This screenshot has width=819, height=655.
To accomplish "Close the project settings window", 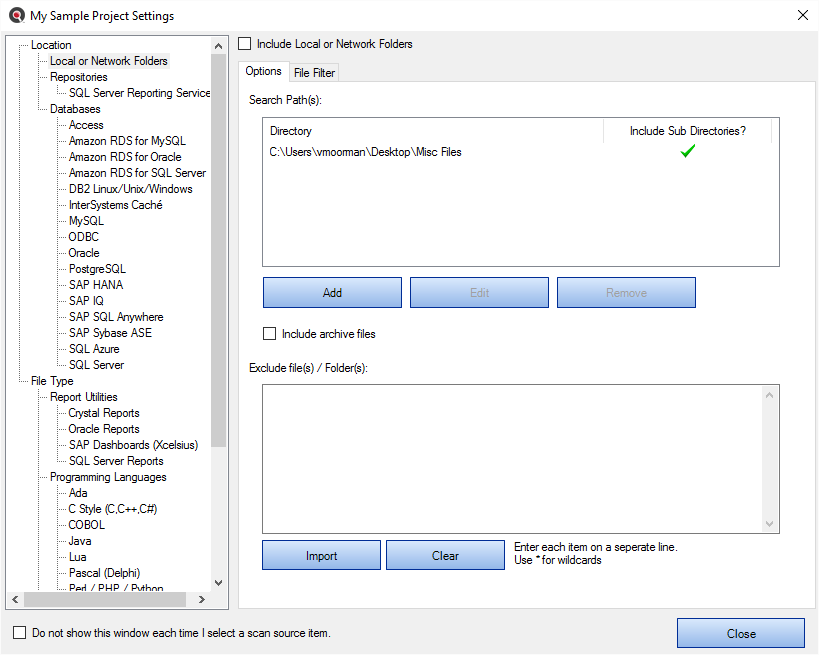I will click(x=740, y=633).
